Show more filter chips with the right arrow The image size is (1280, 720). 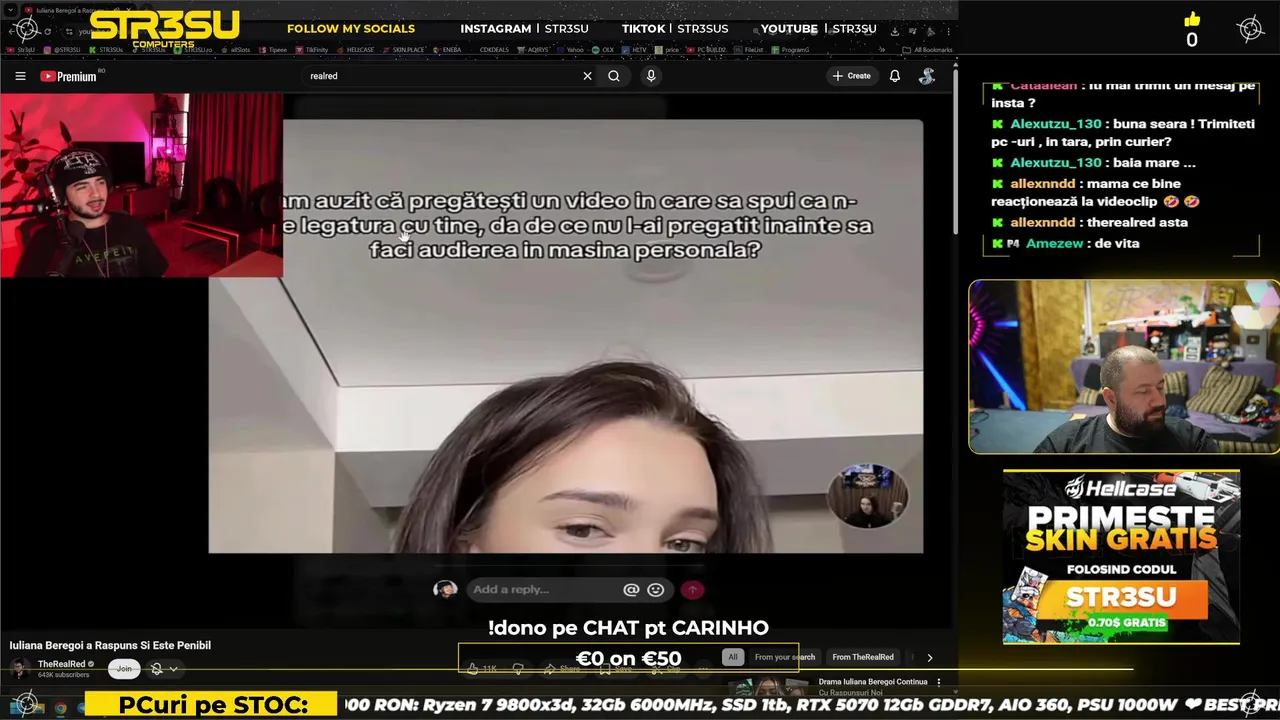pyautogui.click(x=929, y=658)
